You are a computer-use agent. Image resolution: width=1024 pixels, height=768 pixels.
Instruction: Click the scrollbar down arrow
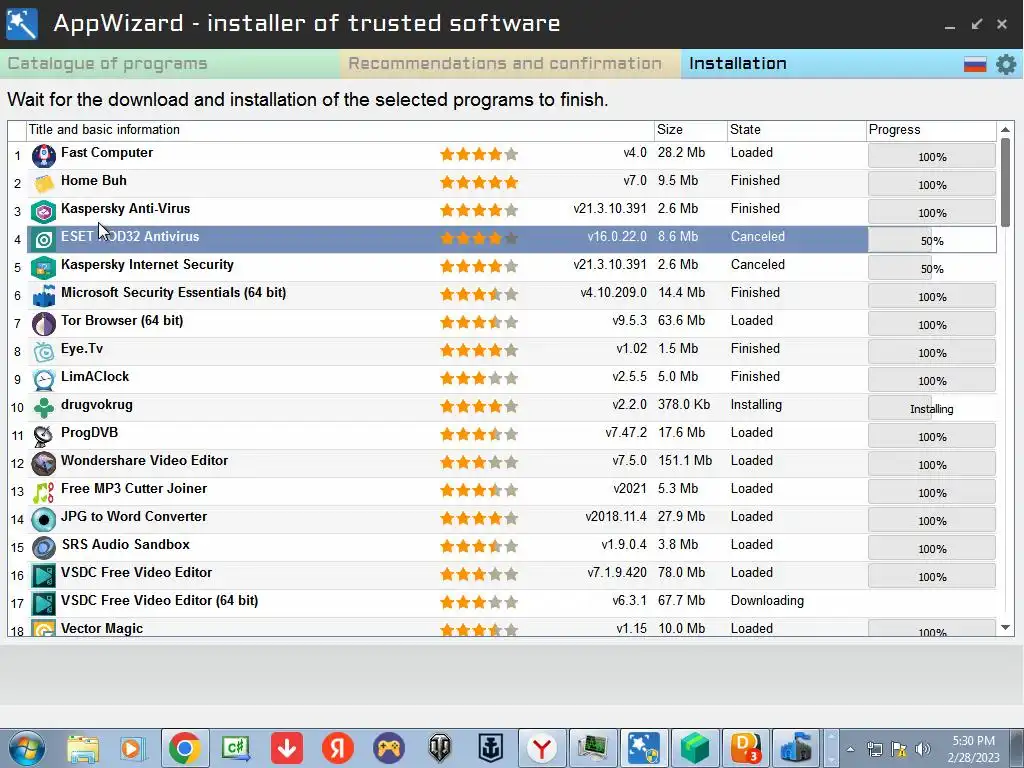point(1006,628)
